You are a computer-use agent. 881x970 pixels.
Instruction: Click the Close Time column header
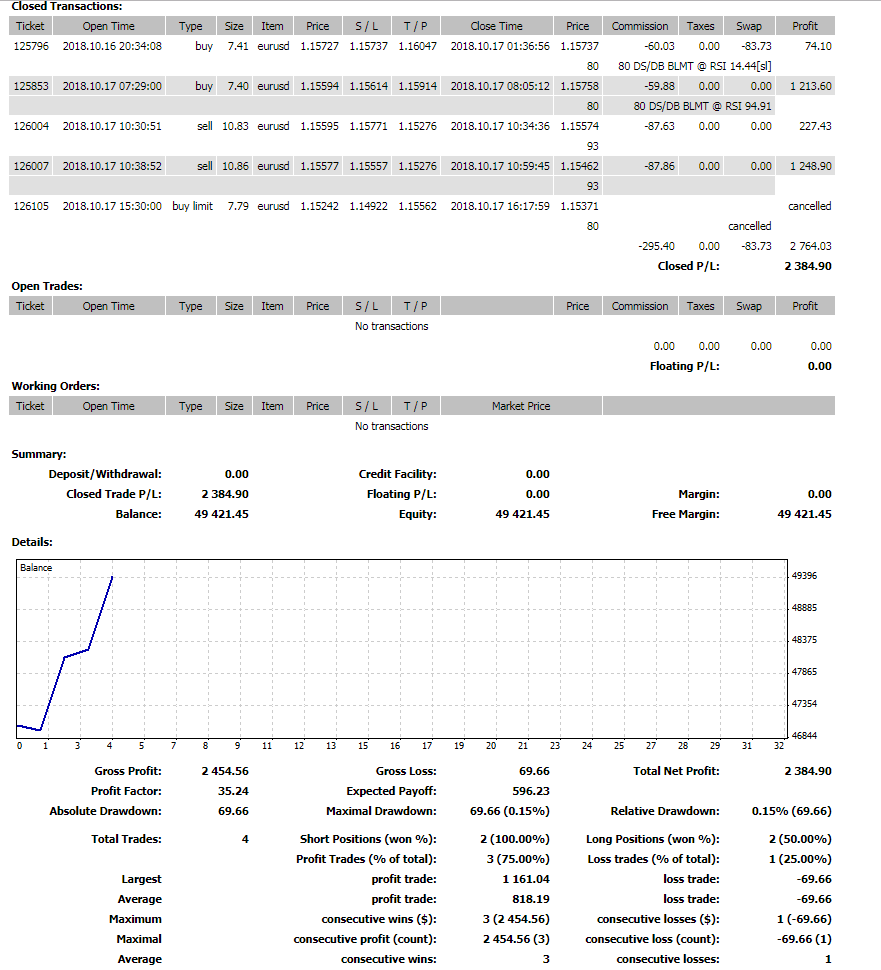point(496,26)
